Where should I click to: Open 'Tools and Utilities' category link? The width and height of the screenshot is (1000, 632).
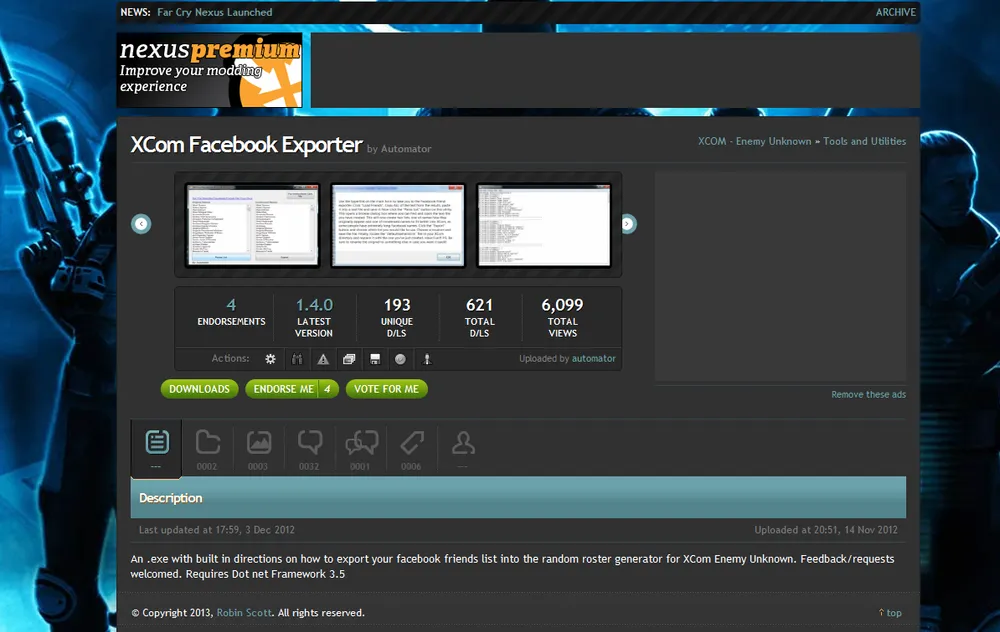point(864,141)
